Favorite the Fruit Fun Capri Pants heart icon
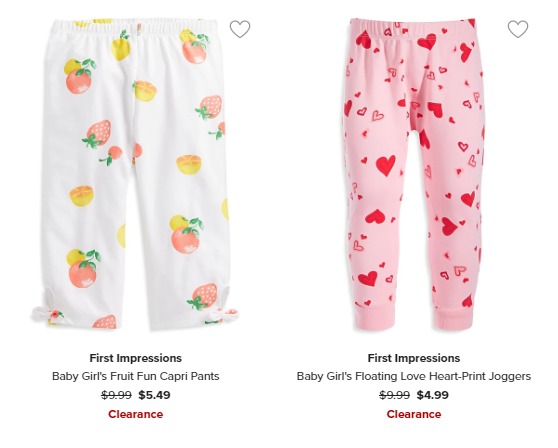The image size is (558, 448). [x=240, y=29]
